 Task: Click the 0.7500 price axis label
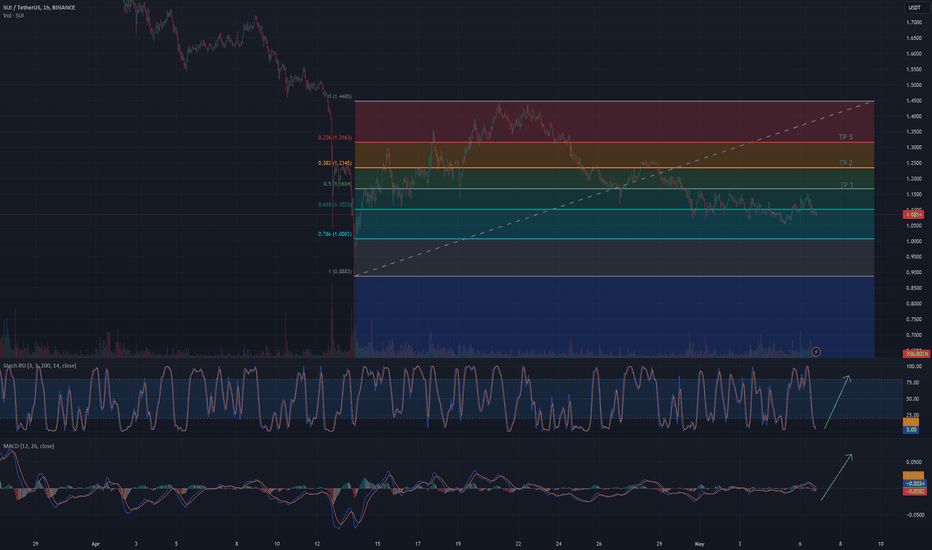tap(914, 319)
